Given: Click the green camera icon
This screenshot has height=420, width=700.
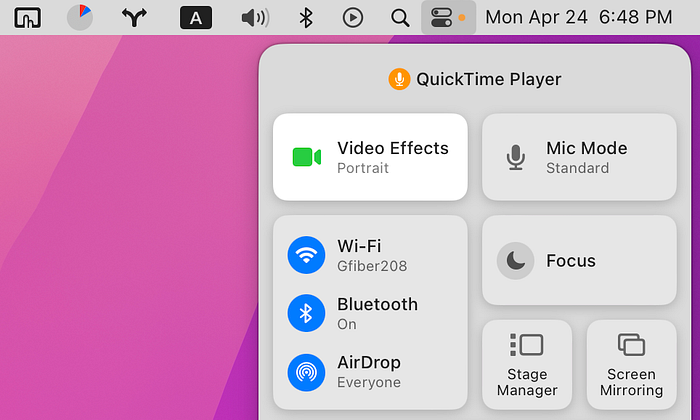Looking at the screenshot, I should (x=307, y=157).
